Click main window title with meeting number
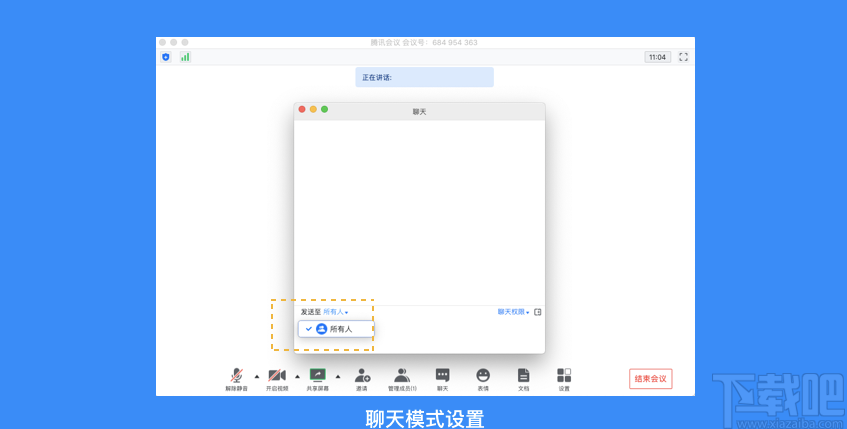847x429 pixels. point(424,42)
